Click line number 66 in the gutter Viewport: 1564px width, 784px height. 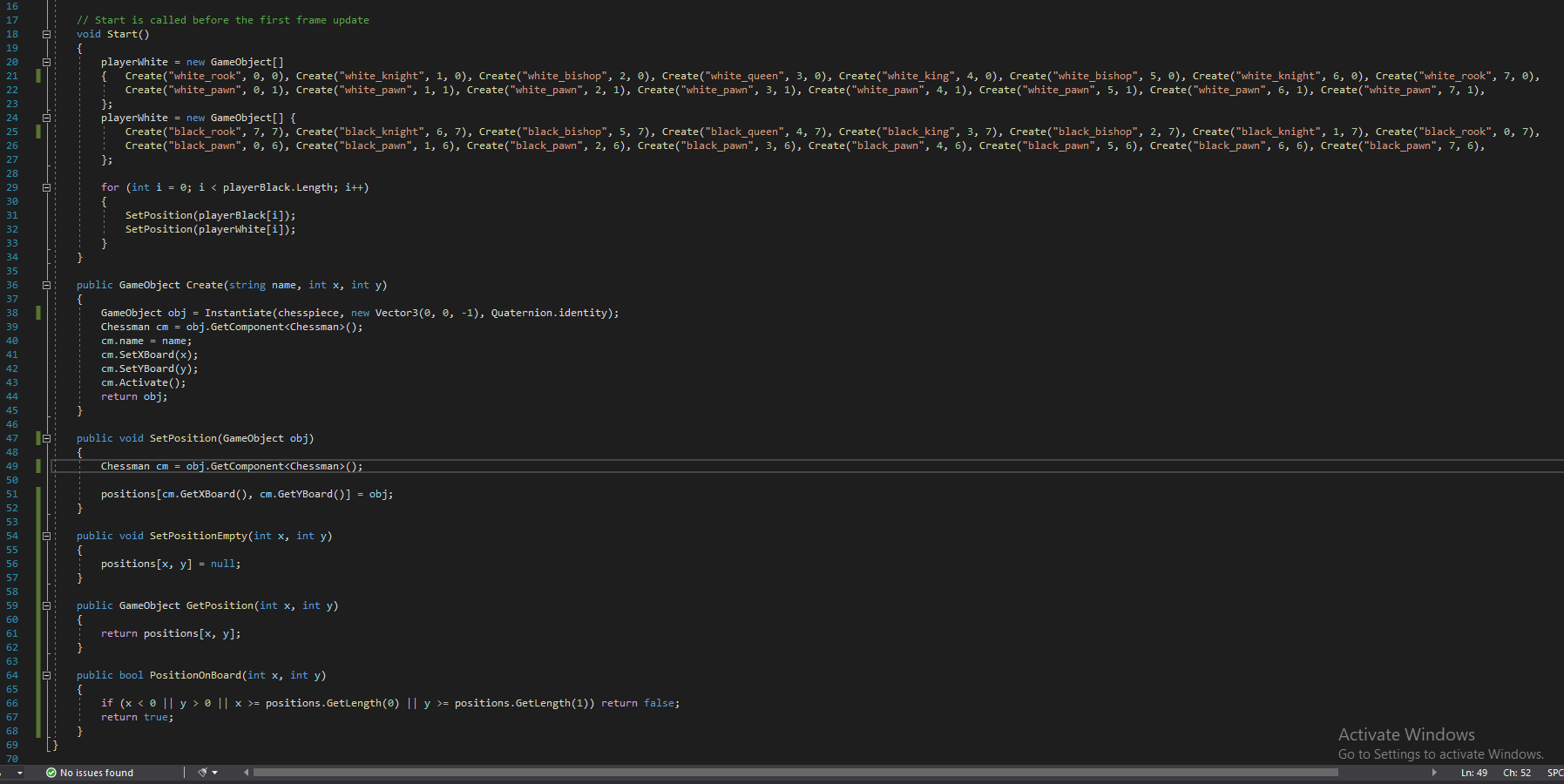(x=12, y=703)
